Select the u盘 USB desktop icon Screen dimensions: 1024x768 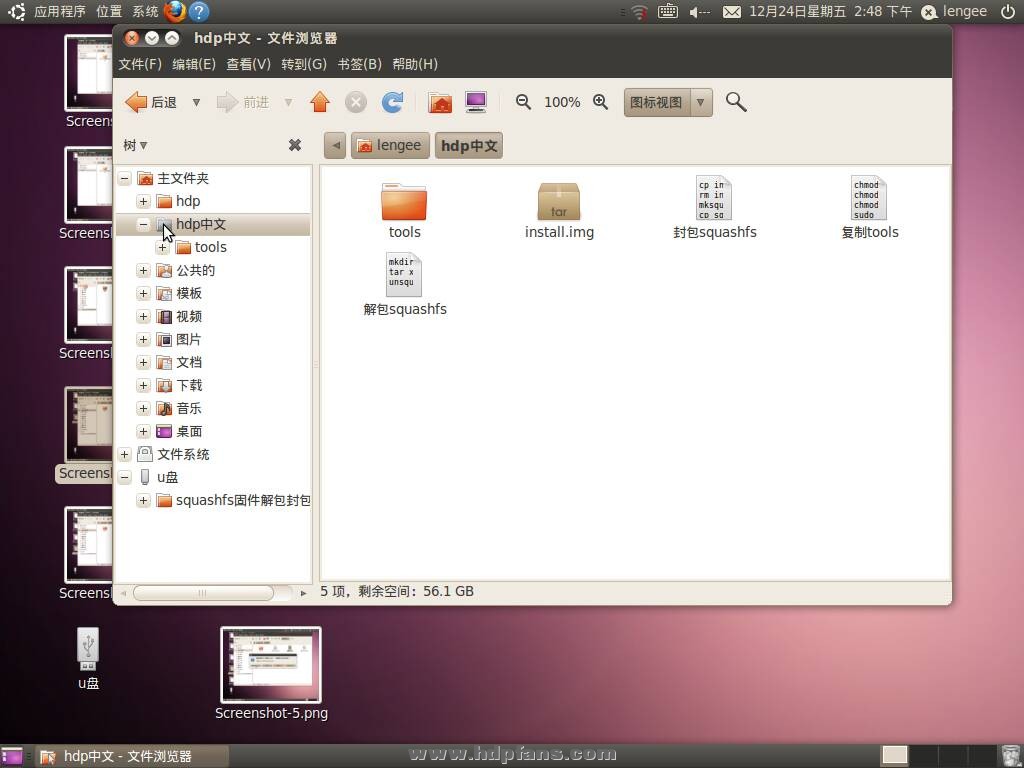(88, 649)
